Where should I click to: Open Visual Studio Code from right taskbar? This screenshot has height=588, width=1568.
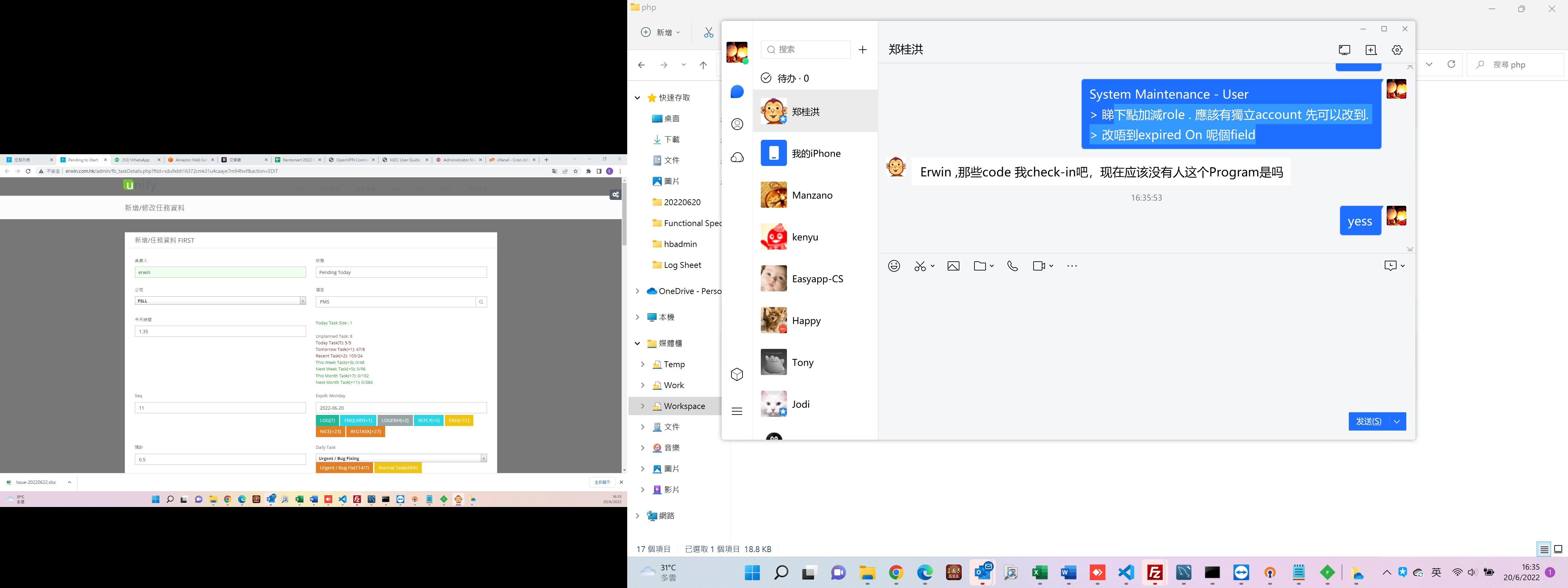[1126, 573]
